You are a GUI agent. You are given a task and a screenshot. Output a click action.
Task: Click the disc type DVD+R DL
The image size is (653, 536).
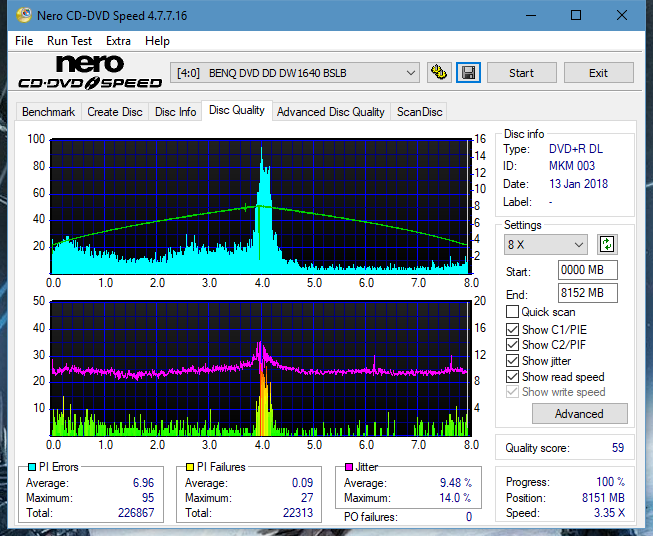[576, 149]
